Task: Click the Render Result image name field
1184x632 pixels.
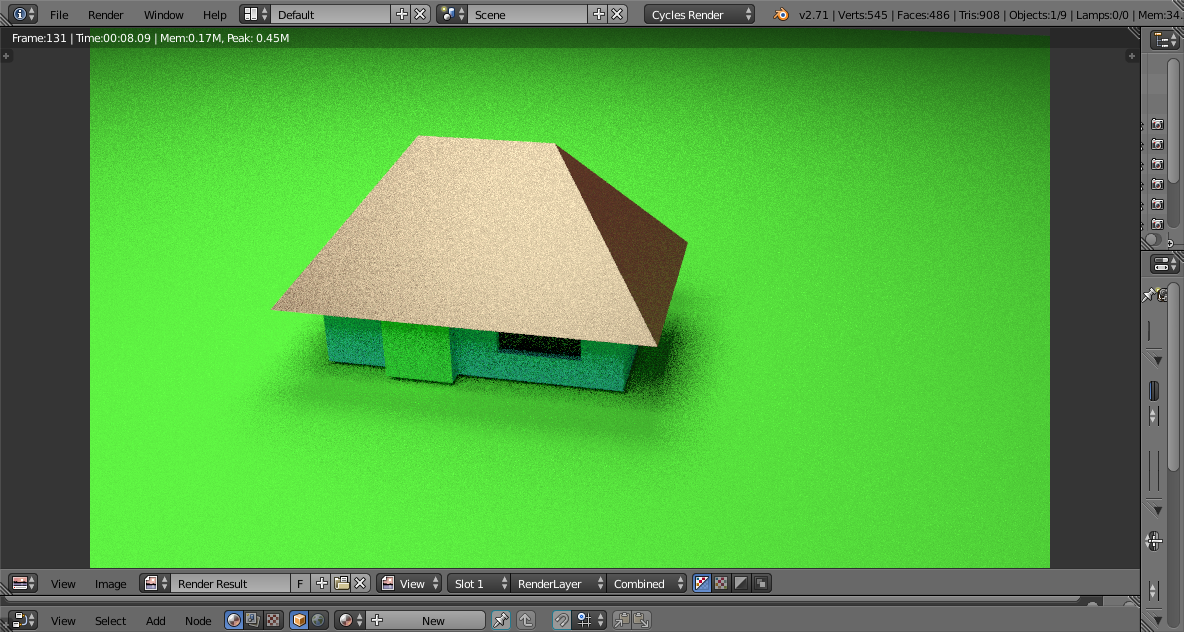Action: pyautogui.click(x=230, y=584)
